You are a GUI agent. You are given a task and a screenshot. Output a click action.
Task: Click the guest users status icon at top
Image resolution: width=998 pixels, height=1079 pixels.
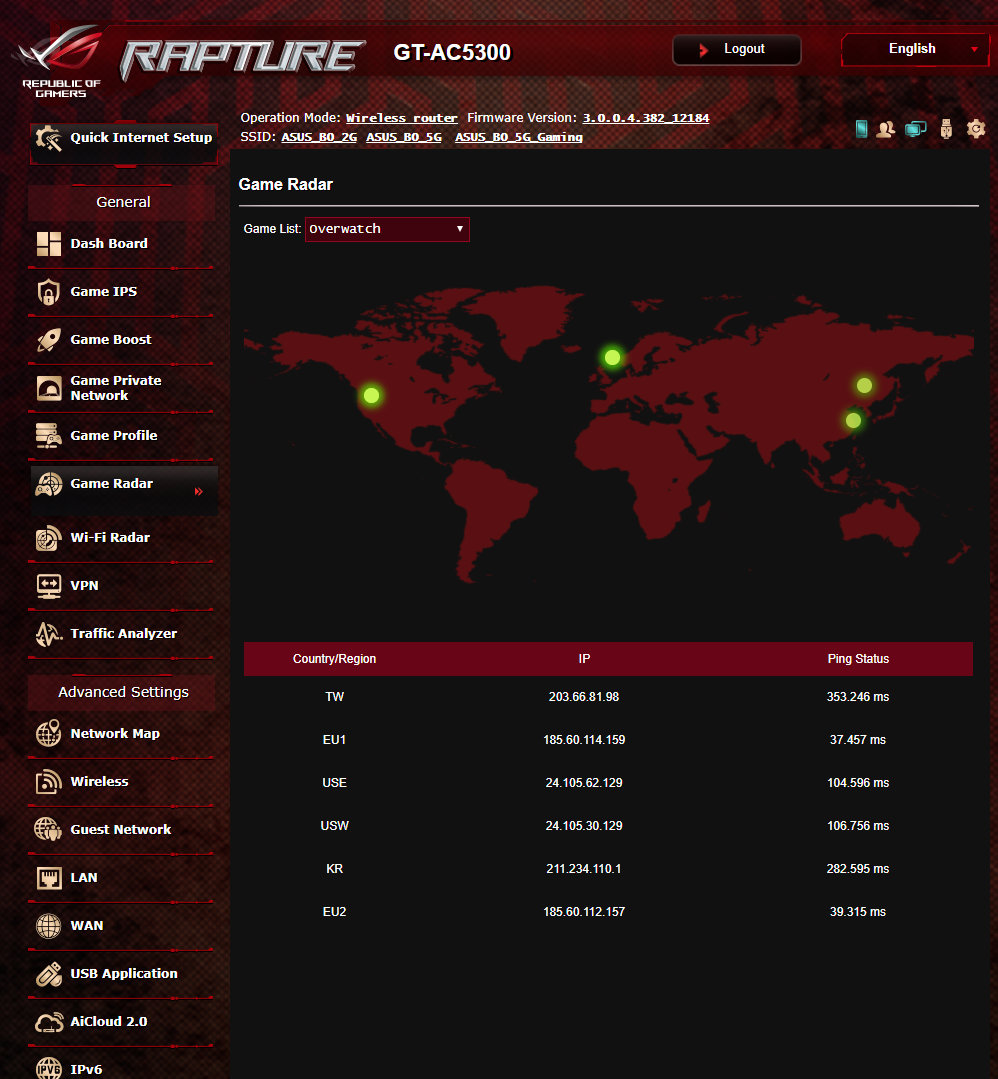point(886,129)
